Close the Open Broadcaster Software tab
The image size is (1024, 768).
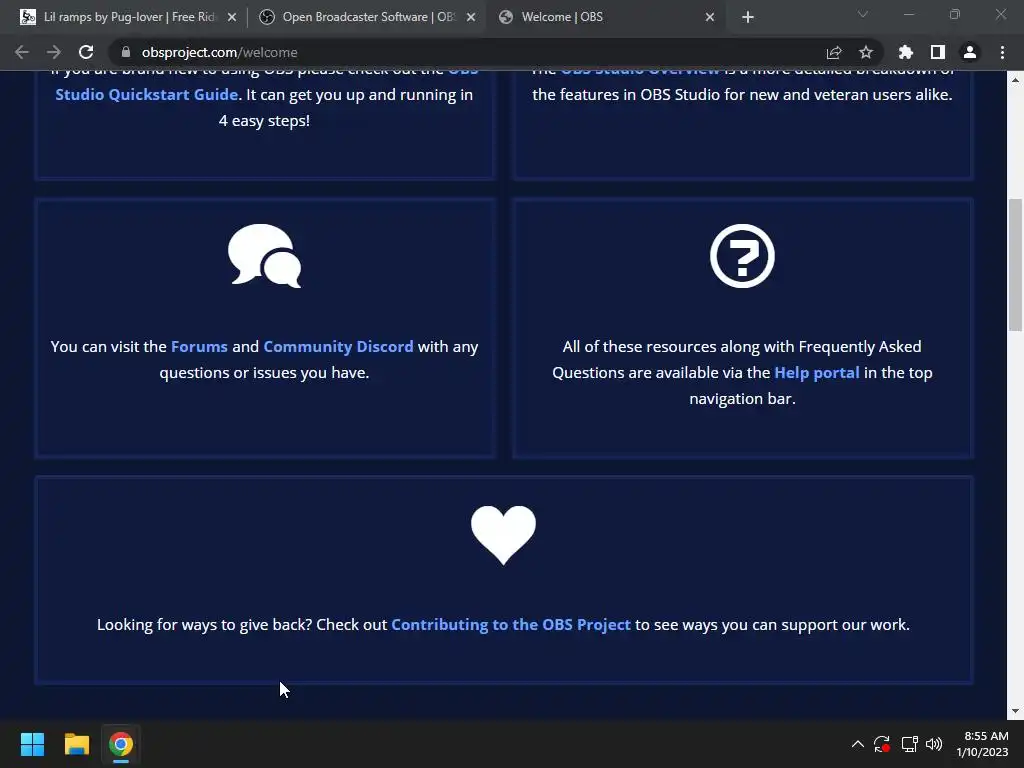[x=471, y=18]
